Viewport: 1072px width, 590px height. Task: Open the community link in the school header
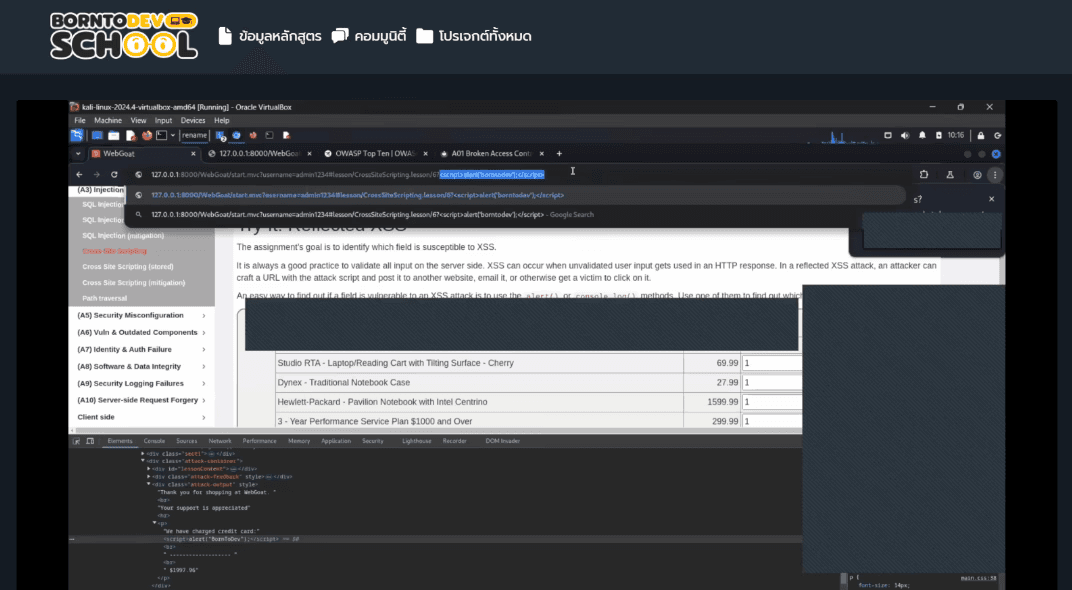[369, 36]
